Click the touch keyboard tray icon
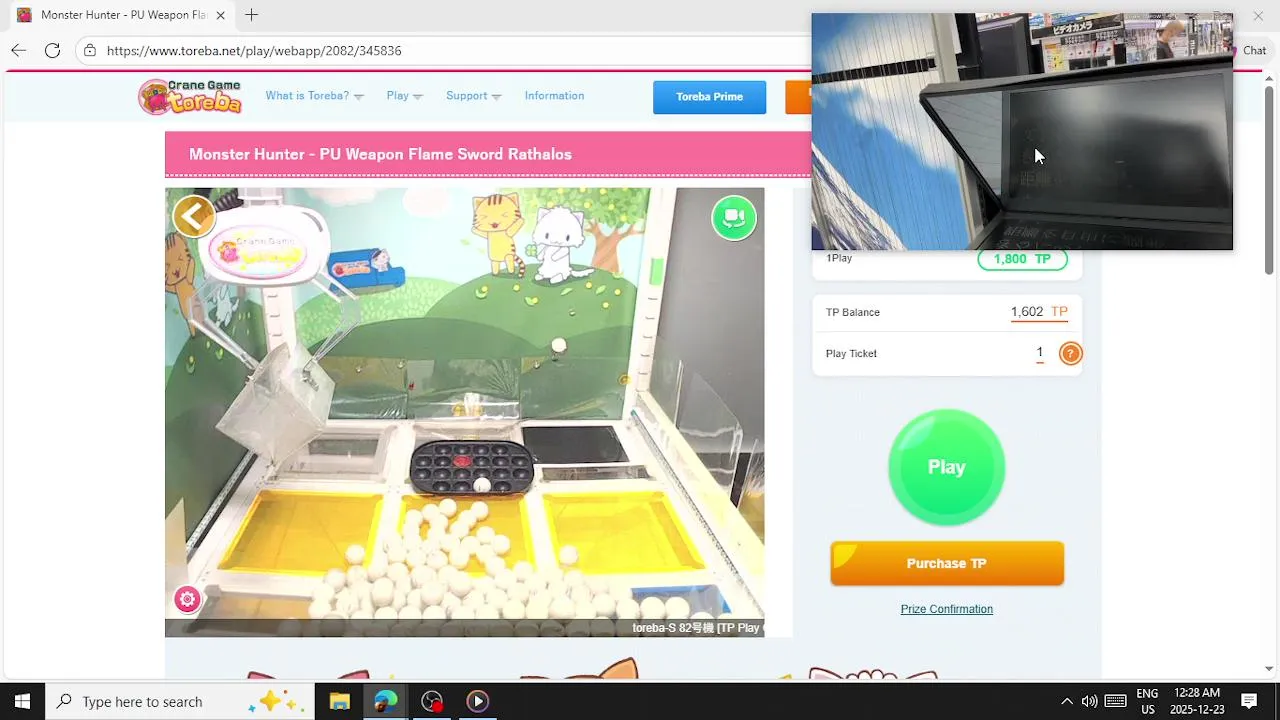 pyautogui.click(x=1116, y=701)
